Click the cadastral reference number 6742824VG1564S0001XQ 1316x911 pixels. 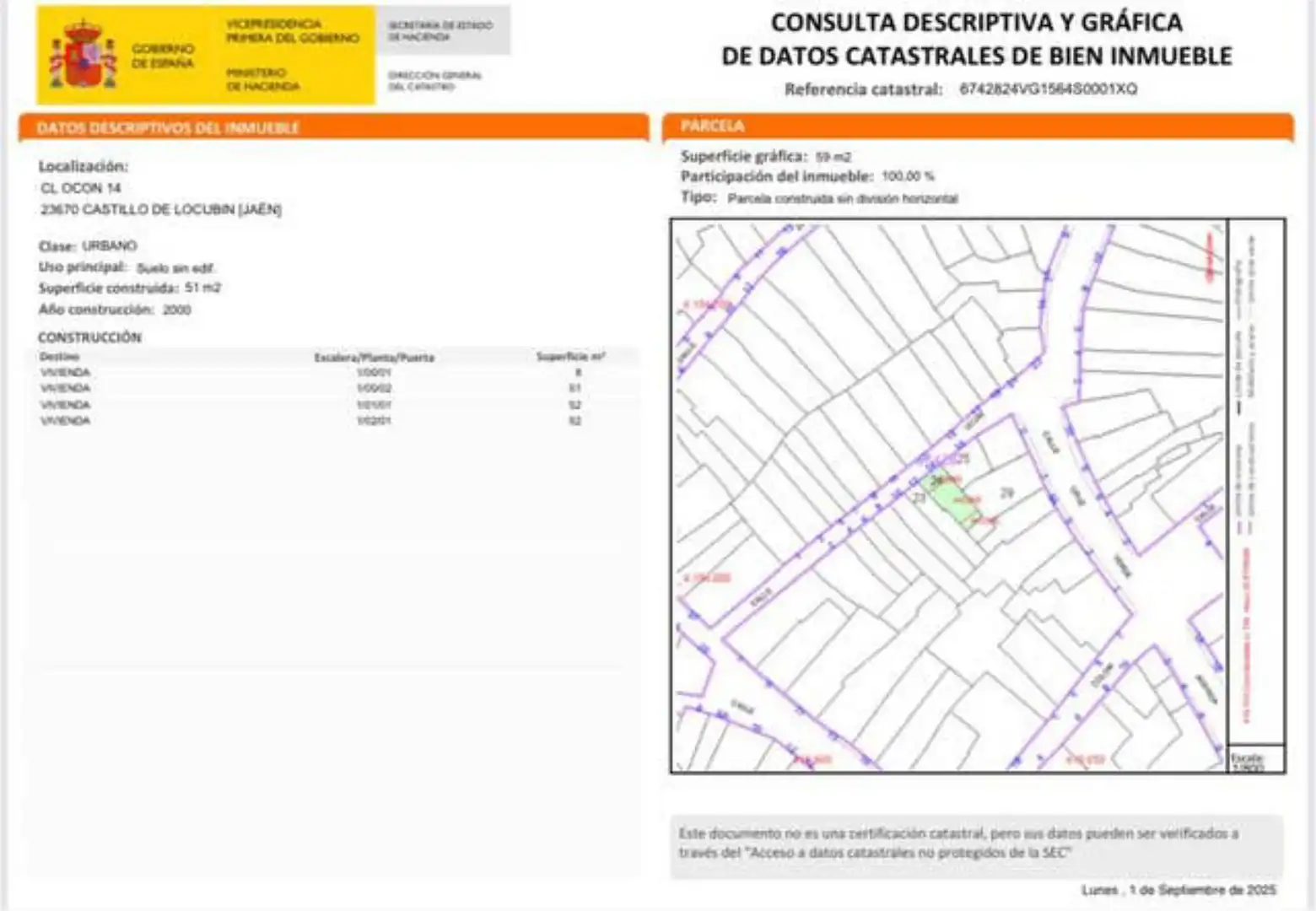(1048, 89)
